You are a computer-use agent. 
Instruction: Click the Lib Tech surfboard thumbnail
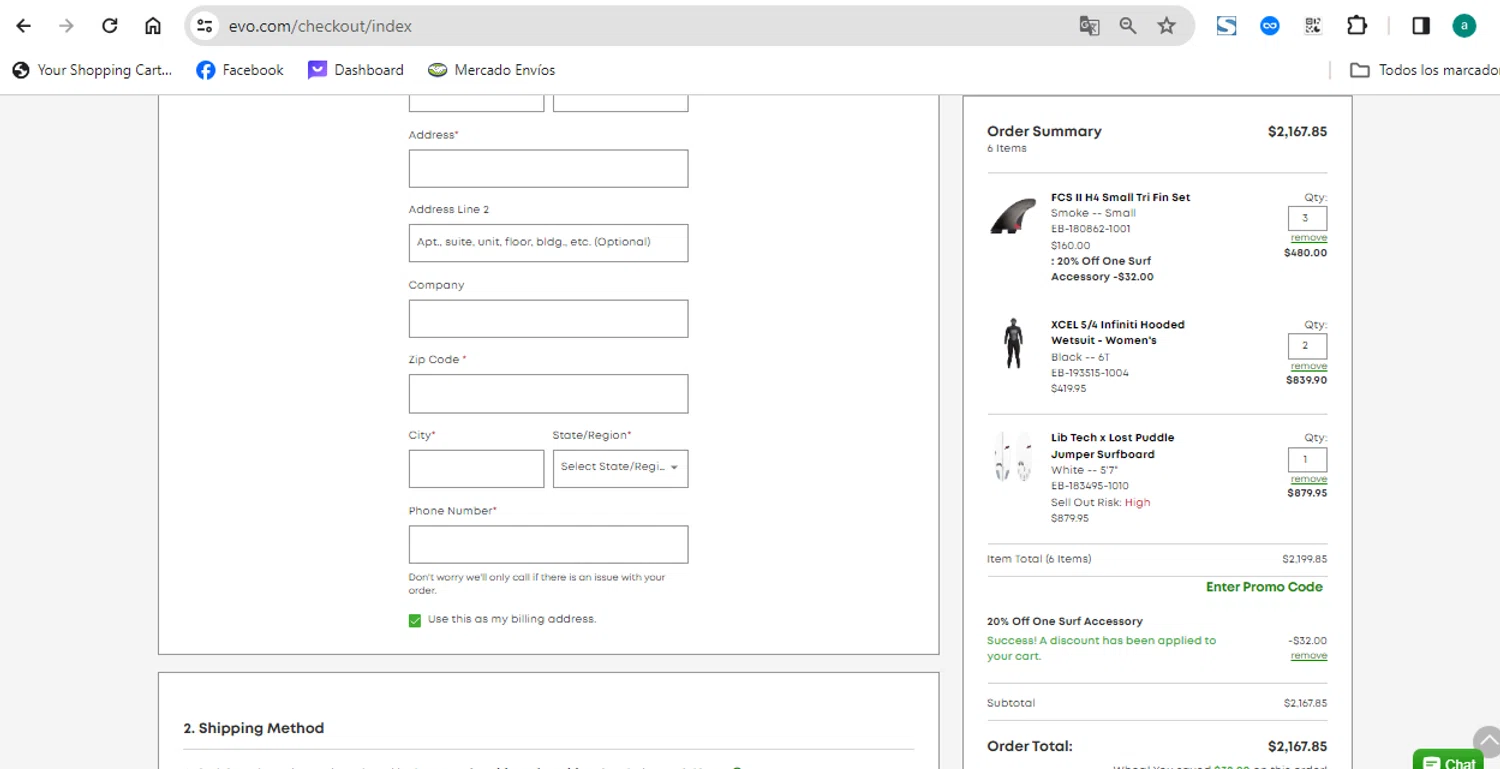(x=1013, y=458)
